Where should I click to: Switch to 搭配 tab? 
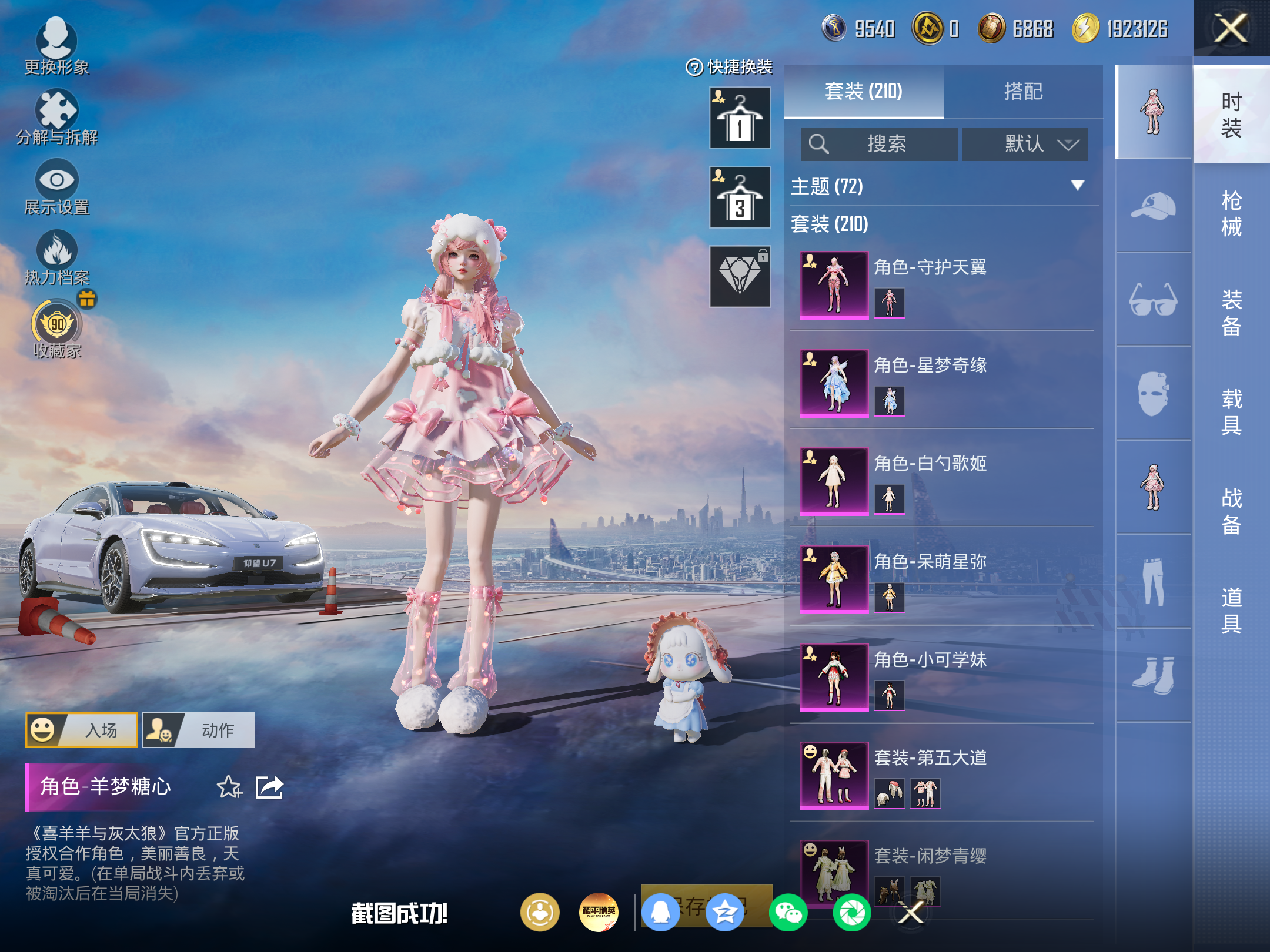pyautogui.click(x=1023, y=91)
